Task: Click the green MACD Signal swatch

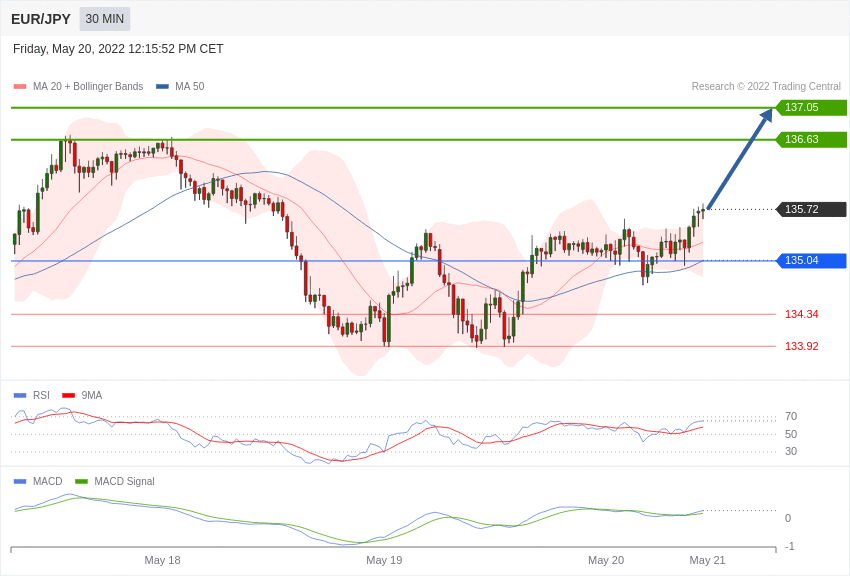Action: (x=81, y=482)
